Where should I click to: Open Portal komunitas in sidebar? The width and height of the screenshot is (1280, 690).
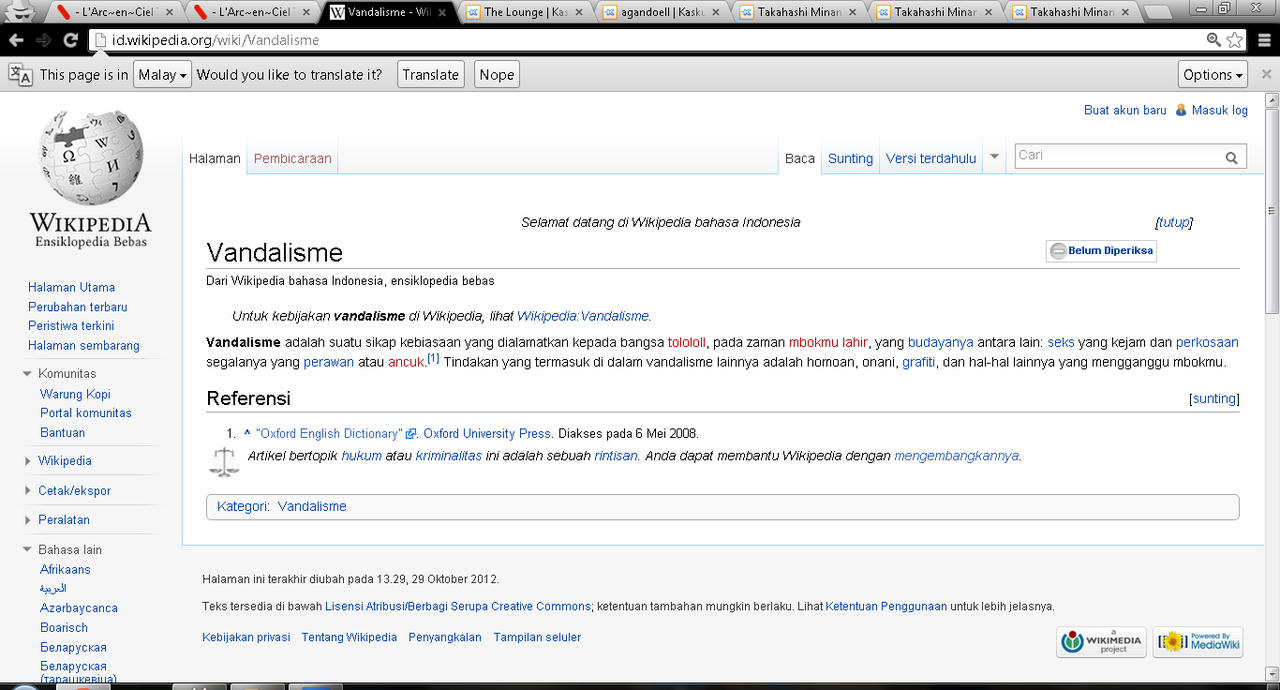(86, 412)
